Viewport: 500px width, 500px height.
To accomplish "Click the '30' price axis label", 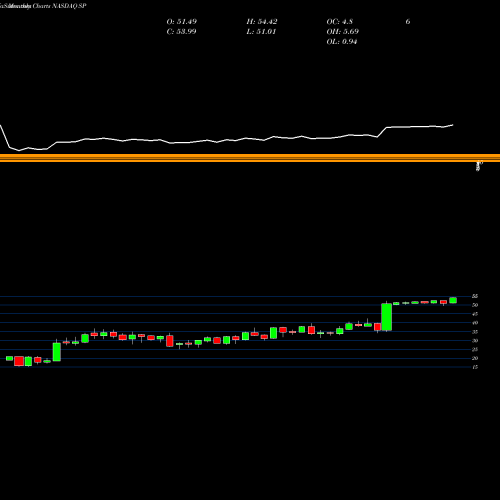I will click(475, 341).
